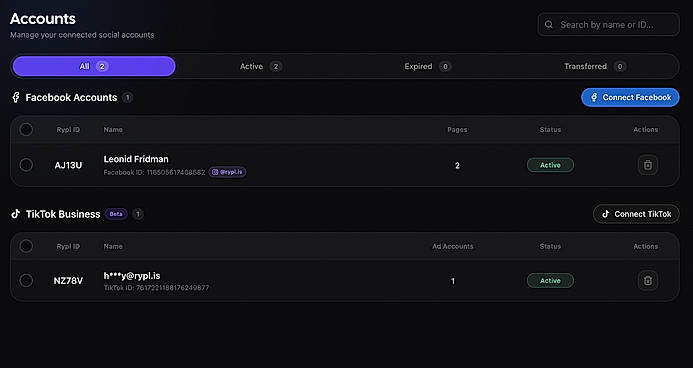Click the Name header in Facebook table

[113, 129]
